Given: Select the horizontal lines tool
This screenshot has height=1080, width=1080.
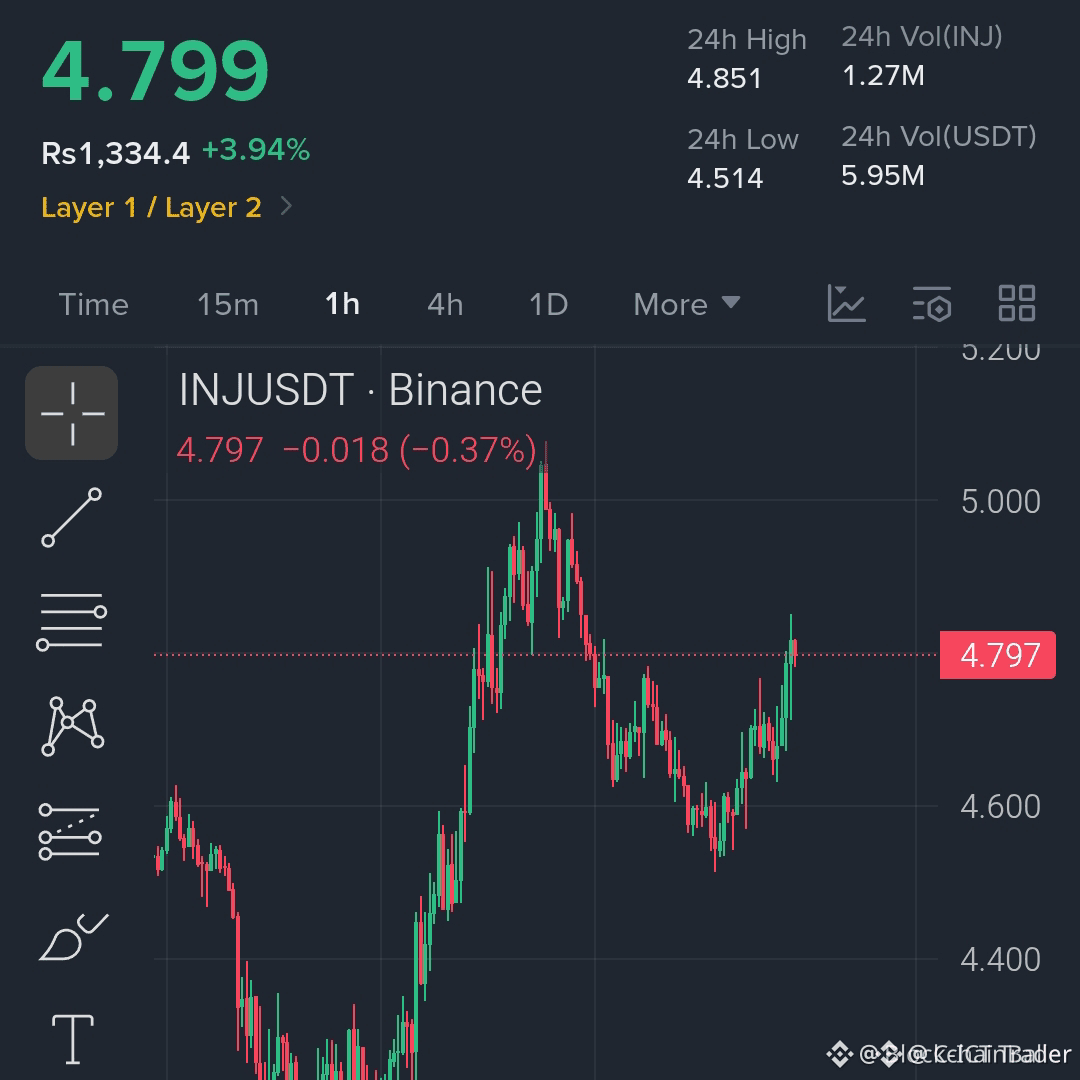Looking at the screenshot, I should point(72,621).
